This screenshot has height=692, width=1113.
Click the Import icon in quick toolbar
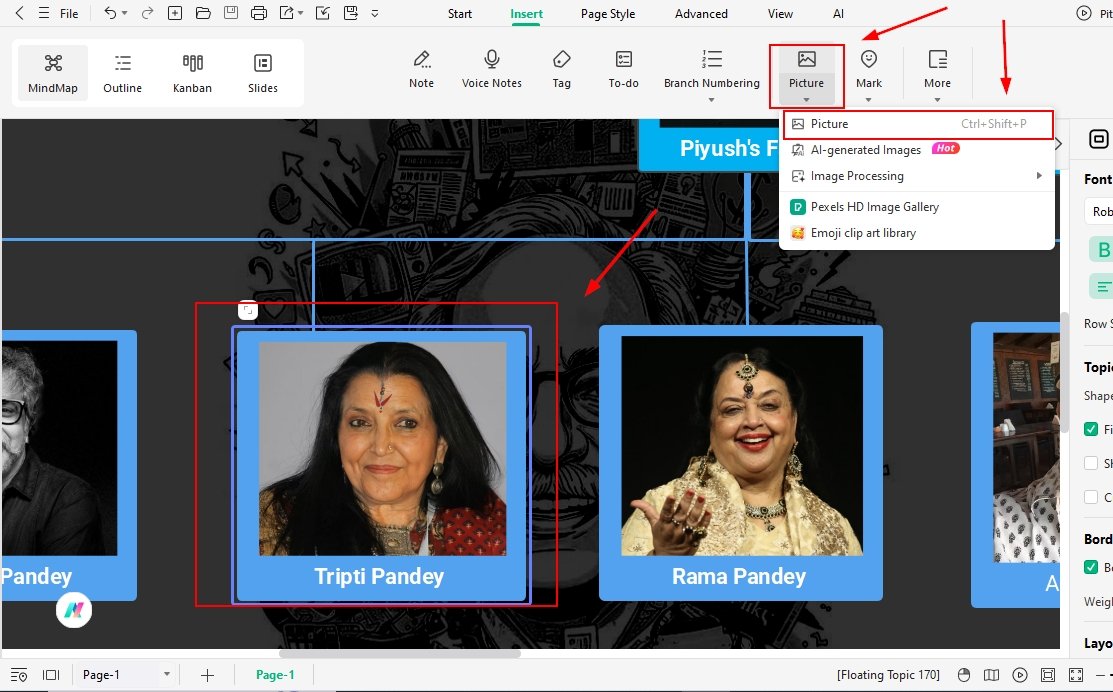pyautogui.click(x=323, y=13)
